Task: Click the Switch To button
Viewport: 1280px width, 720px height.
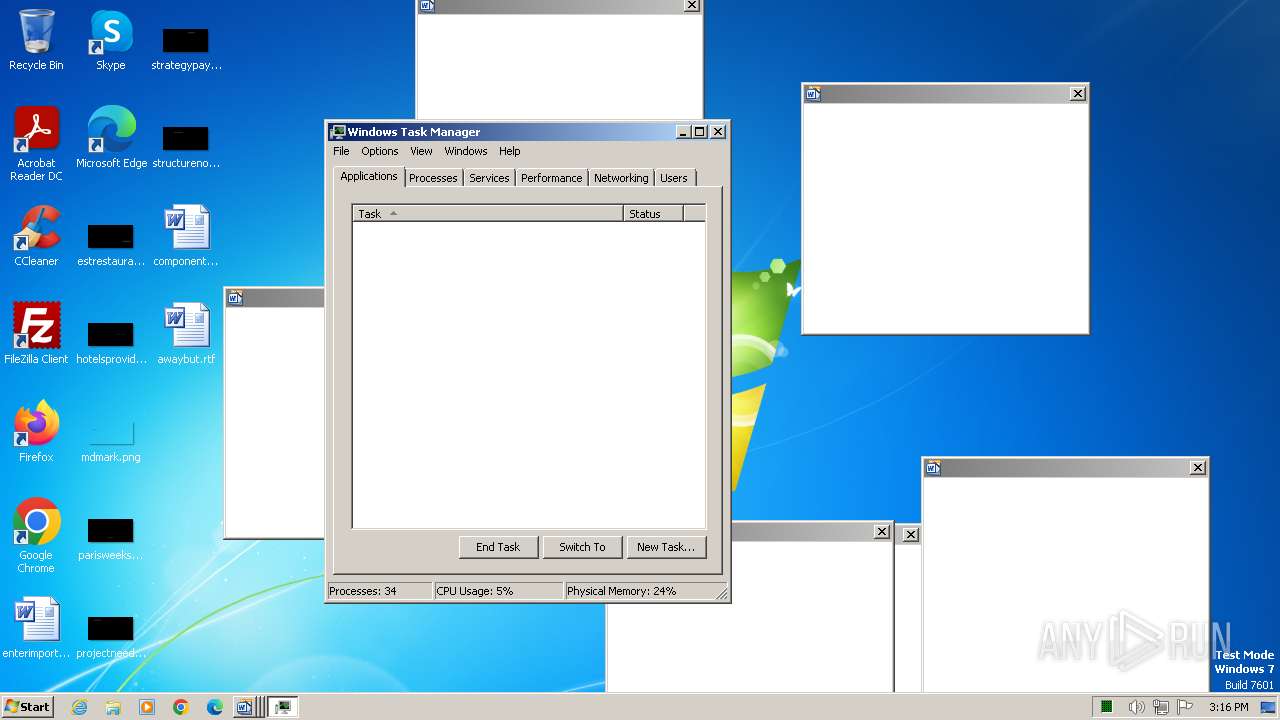Action: coord(582,547)
